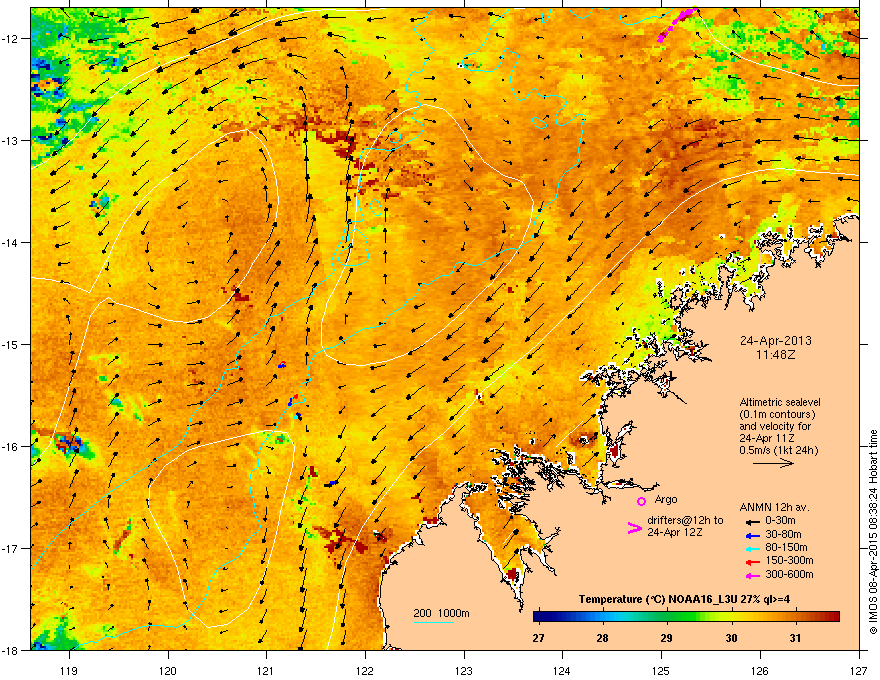This screenshot has width=880, height=680.
Task: Click the colorbar tick label 29
Action: pos(666,638)
